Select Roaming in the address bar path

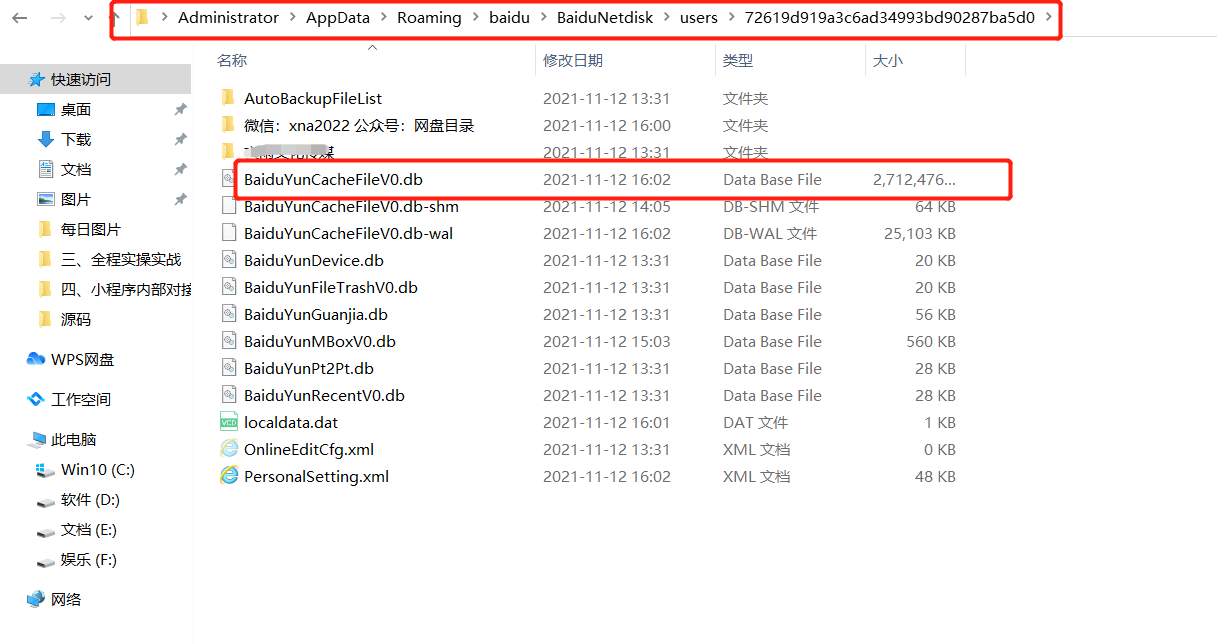click(430, 17)
